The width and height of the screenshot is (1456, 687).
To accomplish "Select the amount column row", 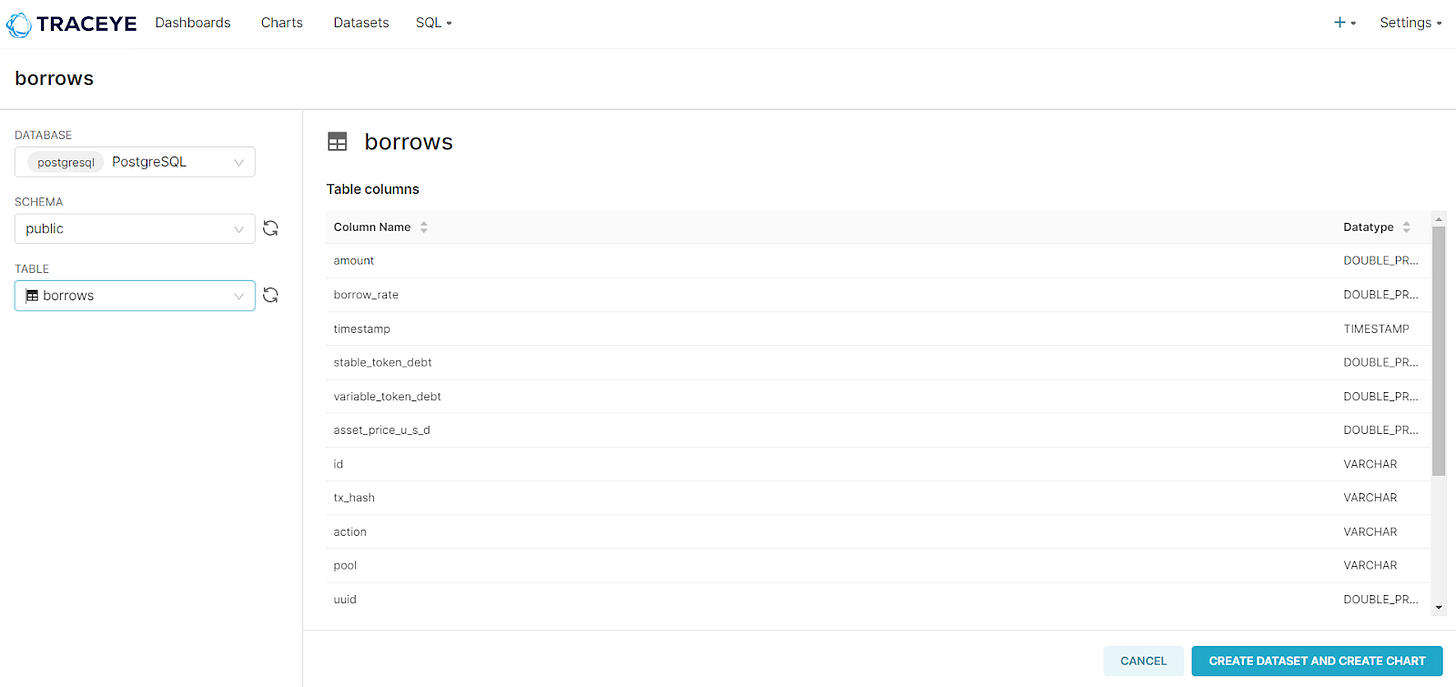I will [879, 261].
